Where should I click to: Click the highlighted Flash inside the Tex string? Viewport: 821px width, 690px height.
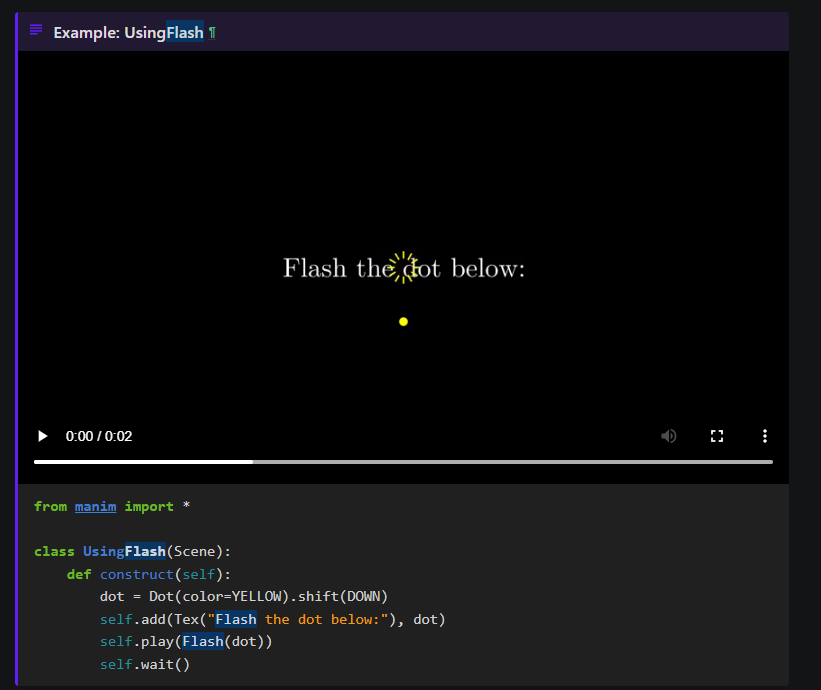tap(235, 619)
